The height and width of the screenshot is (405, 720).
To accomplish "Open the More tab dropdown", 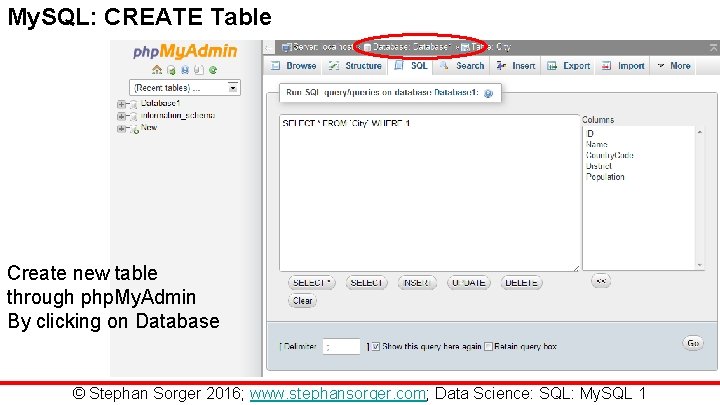I will 674,66.
